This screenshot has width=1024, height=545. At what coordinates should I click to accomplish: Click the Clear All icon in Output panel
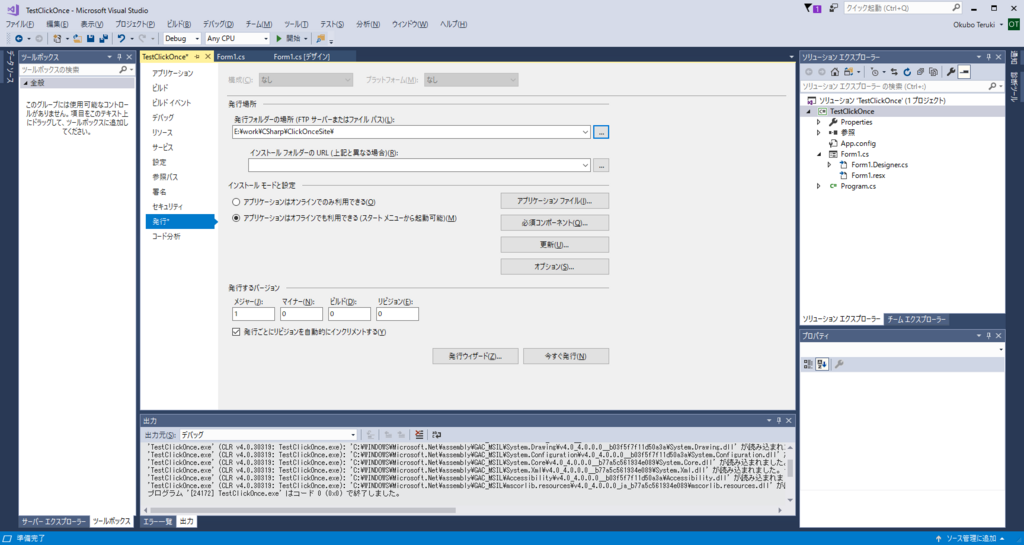pyautogui.click(x=419, y=435)
